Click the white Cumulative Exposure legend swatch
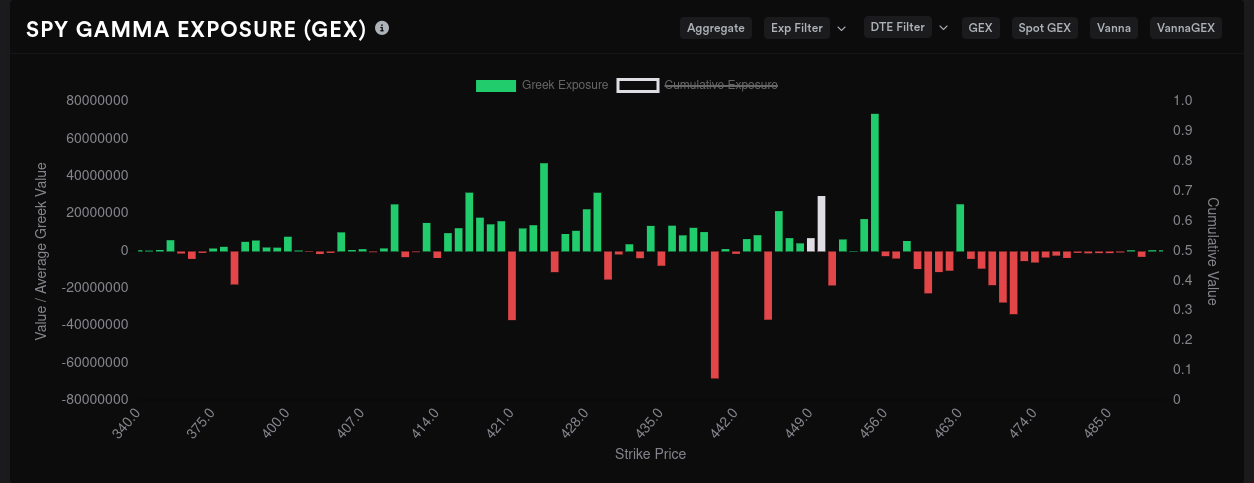The width and height of the screenshot is (1254, 483). click(638, 85)
